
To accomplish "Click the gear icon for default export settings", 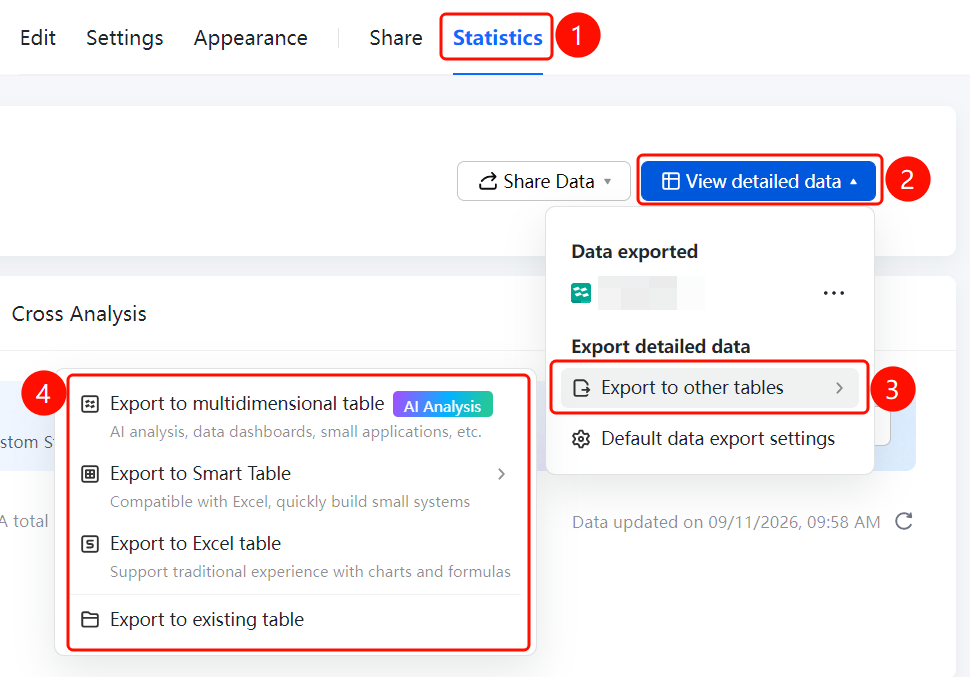I will (581, 439).
